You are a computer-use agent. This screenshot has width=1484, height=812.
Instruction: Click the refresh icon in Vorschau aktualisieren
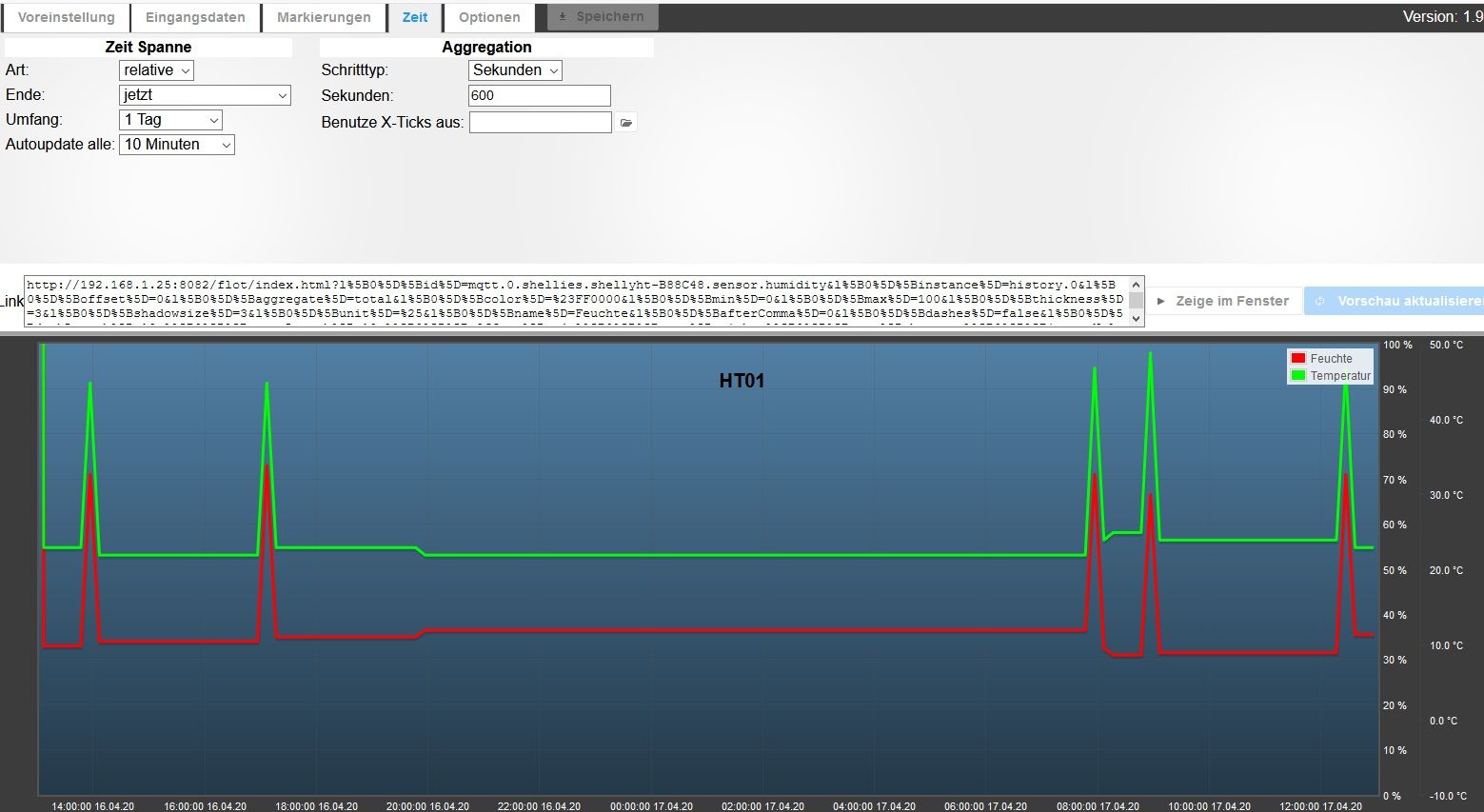click(x=1320, y=301)
